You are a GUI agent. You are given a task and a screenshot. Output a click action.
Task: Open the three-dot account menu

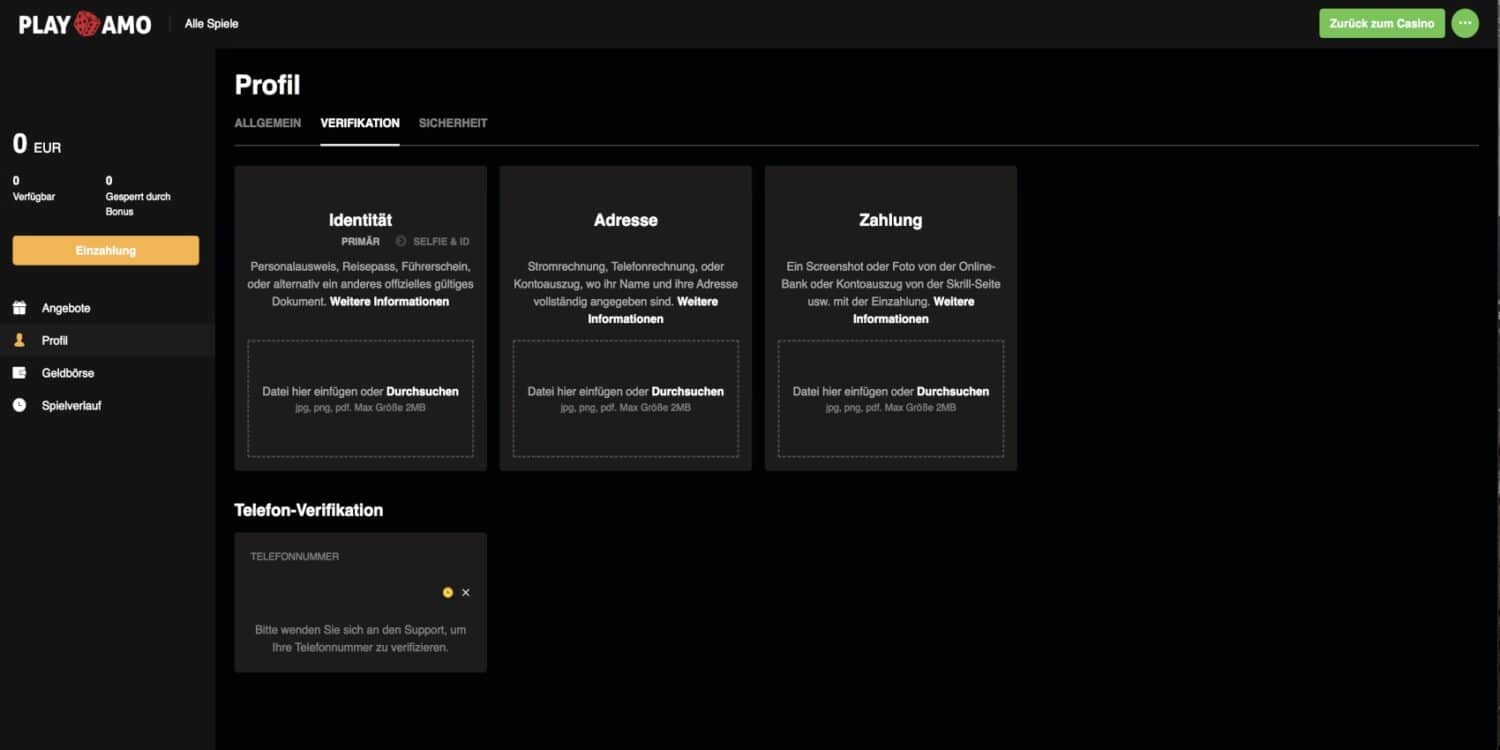pos(1465,23)
